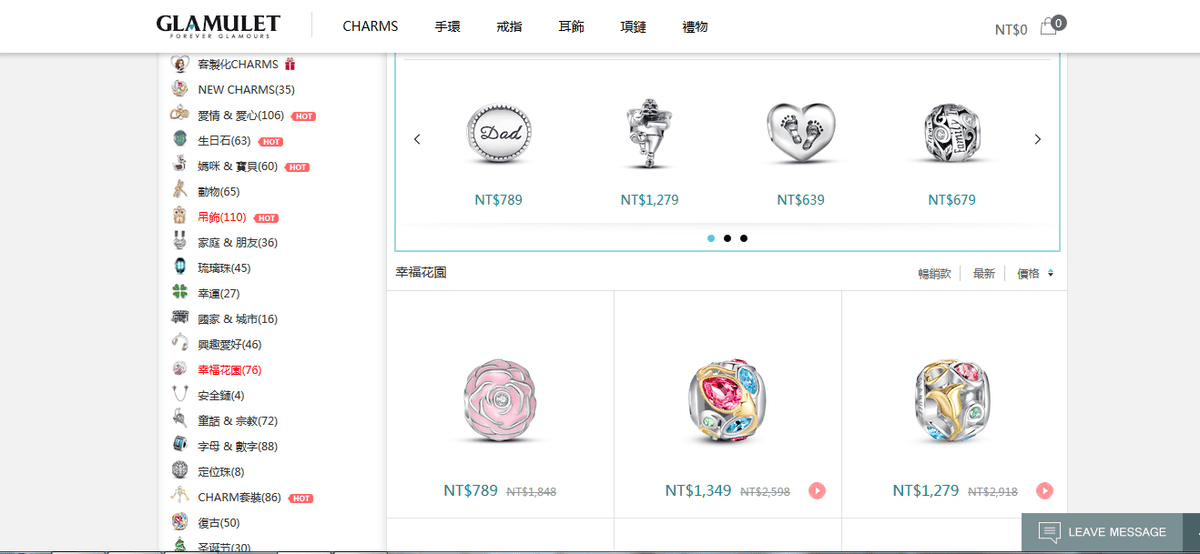Select the first carousel page dot

point(711,238)
